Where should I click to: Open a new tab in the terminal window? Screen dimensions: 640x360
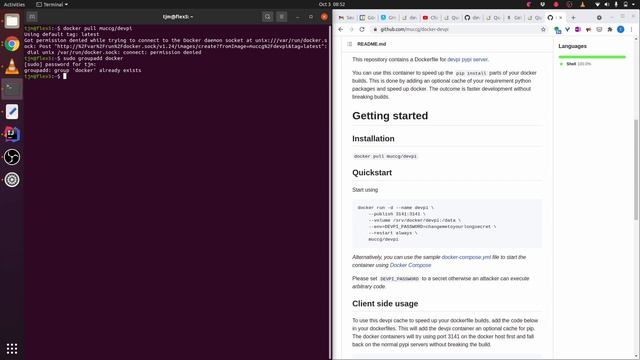(32, 17)
